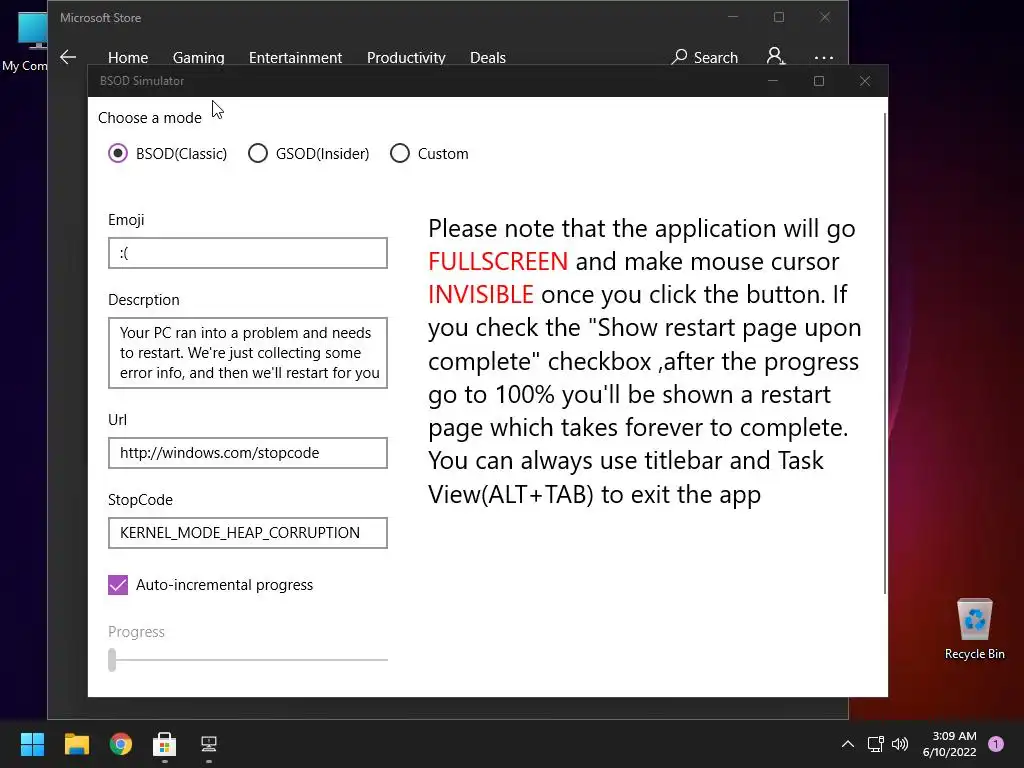This screenshot has height=768, width=1024.
Task: Open Google Chrome from taskbar
Action: (121, 744)
